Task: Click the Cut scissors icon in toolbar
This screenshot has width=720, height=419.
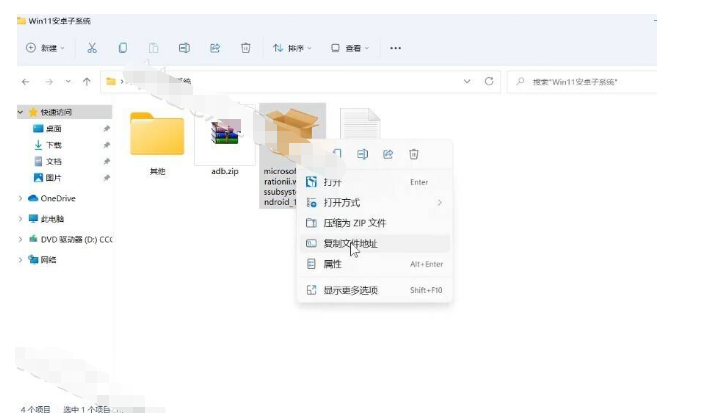Action: (92, 48)
